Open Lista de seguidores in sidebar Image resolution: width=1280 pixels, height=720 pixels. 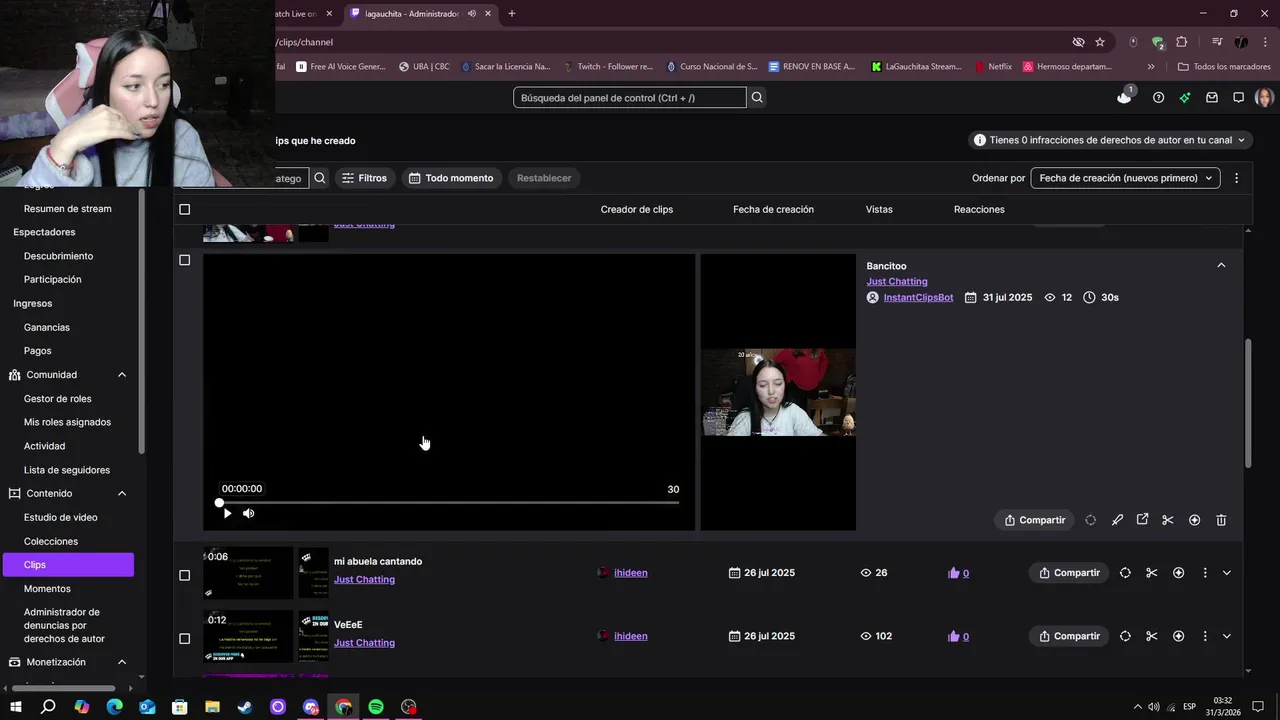67,470
